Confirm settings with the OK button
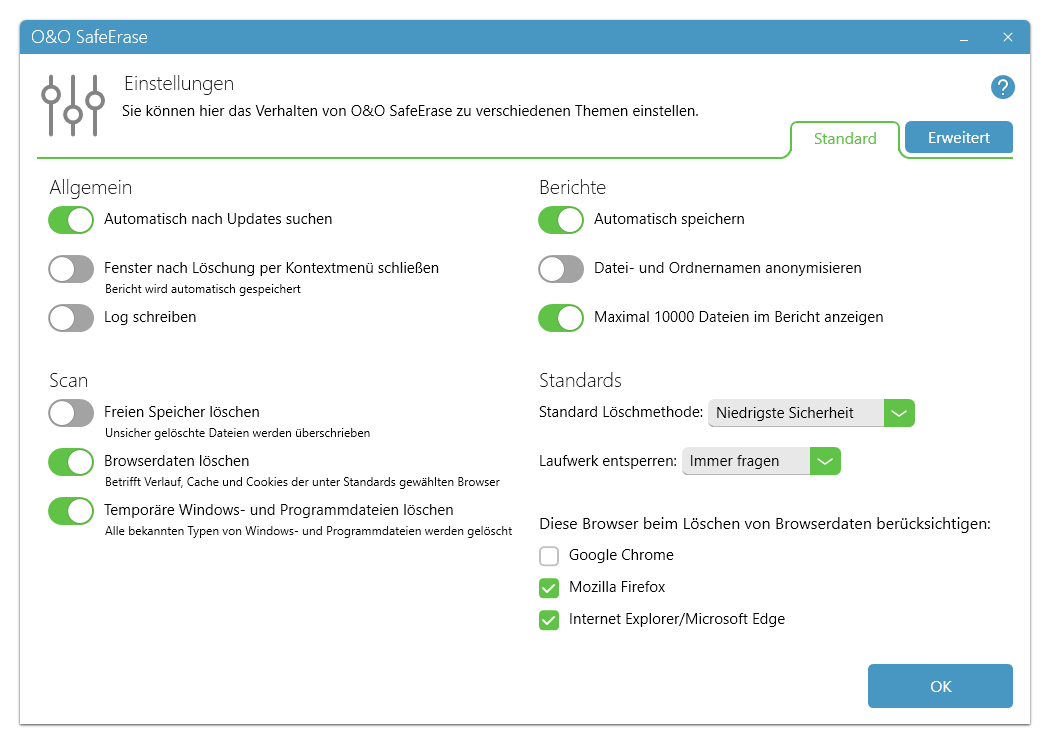This screenshot has width=1050, height=744. tap(940, 686)
